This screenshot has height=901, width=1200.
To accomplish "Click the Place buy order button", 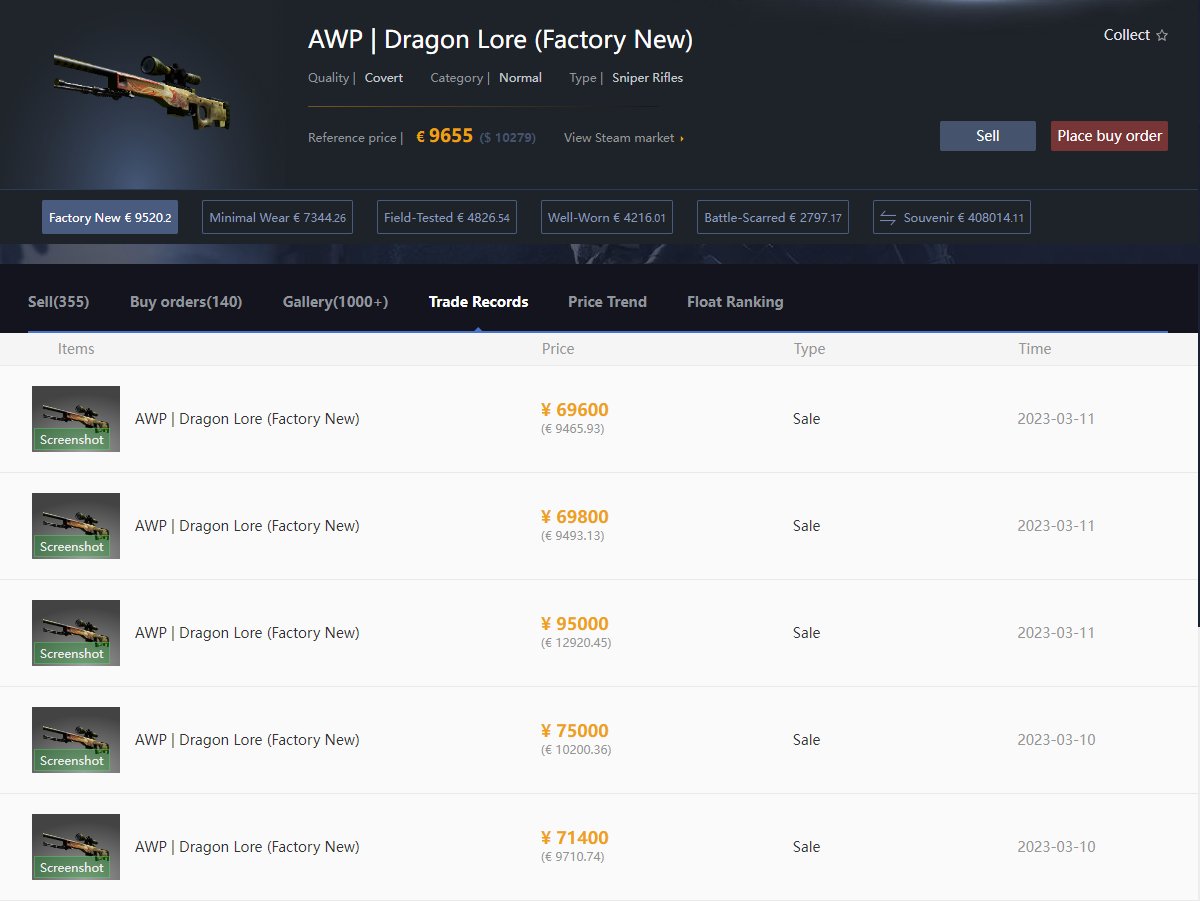I will point(1109,136).
